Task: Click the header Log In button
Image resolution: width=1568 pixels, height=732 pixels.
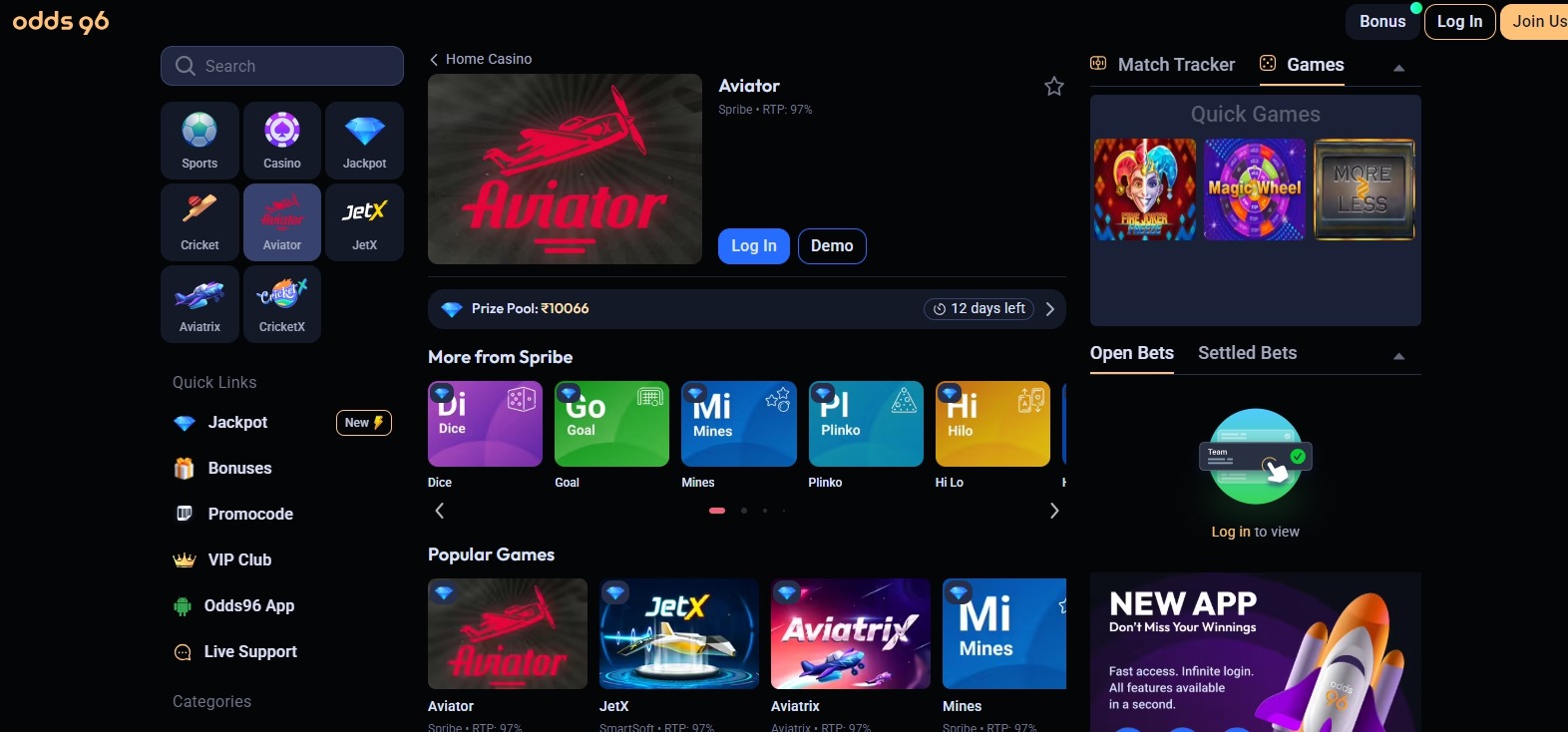Action: (x=1459, y=21)
